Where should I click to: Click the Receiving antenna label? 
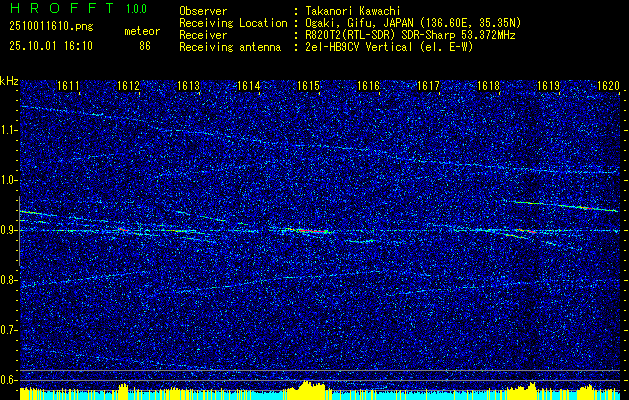tap(230, 47)
